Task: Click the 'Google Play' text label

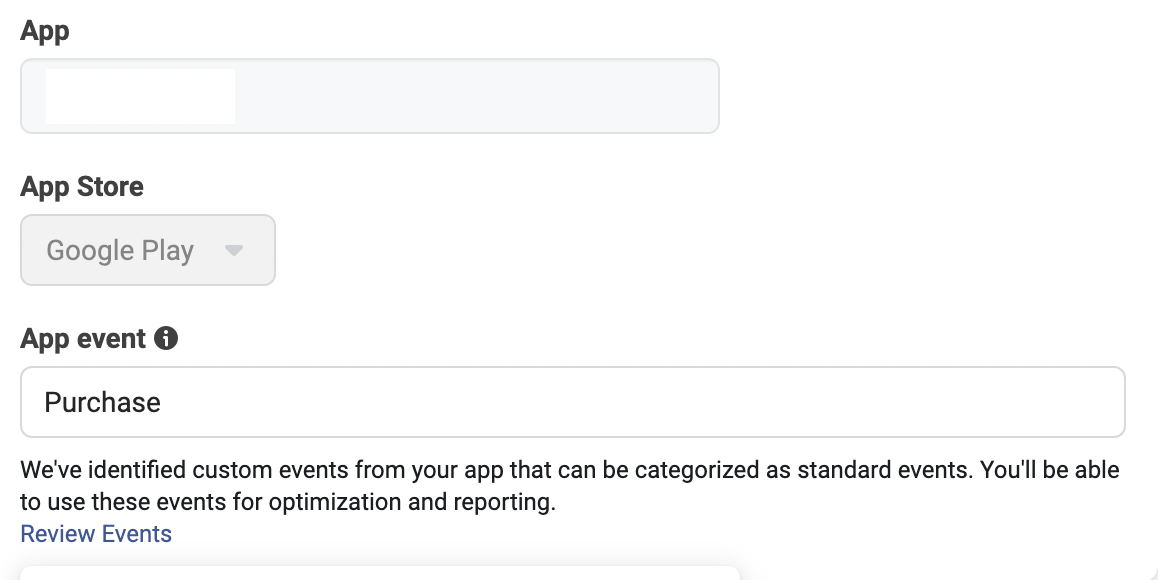Action: (120, 250)
